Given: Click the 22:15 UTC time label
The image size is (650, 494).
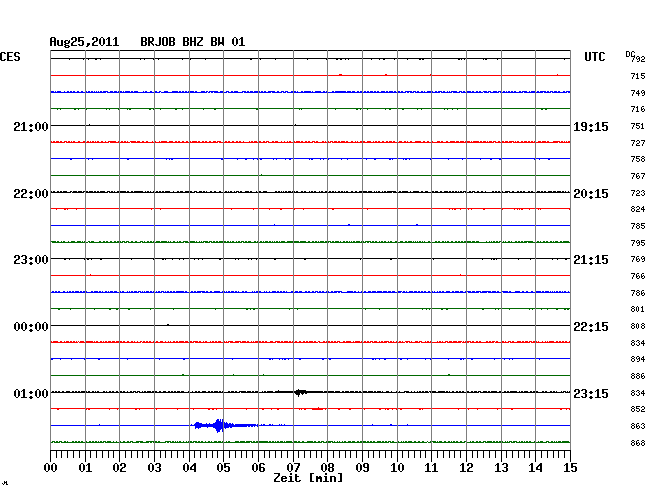Looking at the screenshot, I should [591, 327].
